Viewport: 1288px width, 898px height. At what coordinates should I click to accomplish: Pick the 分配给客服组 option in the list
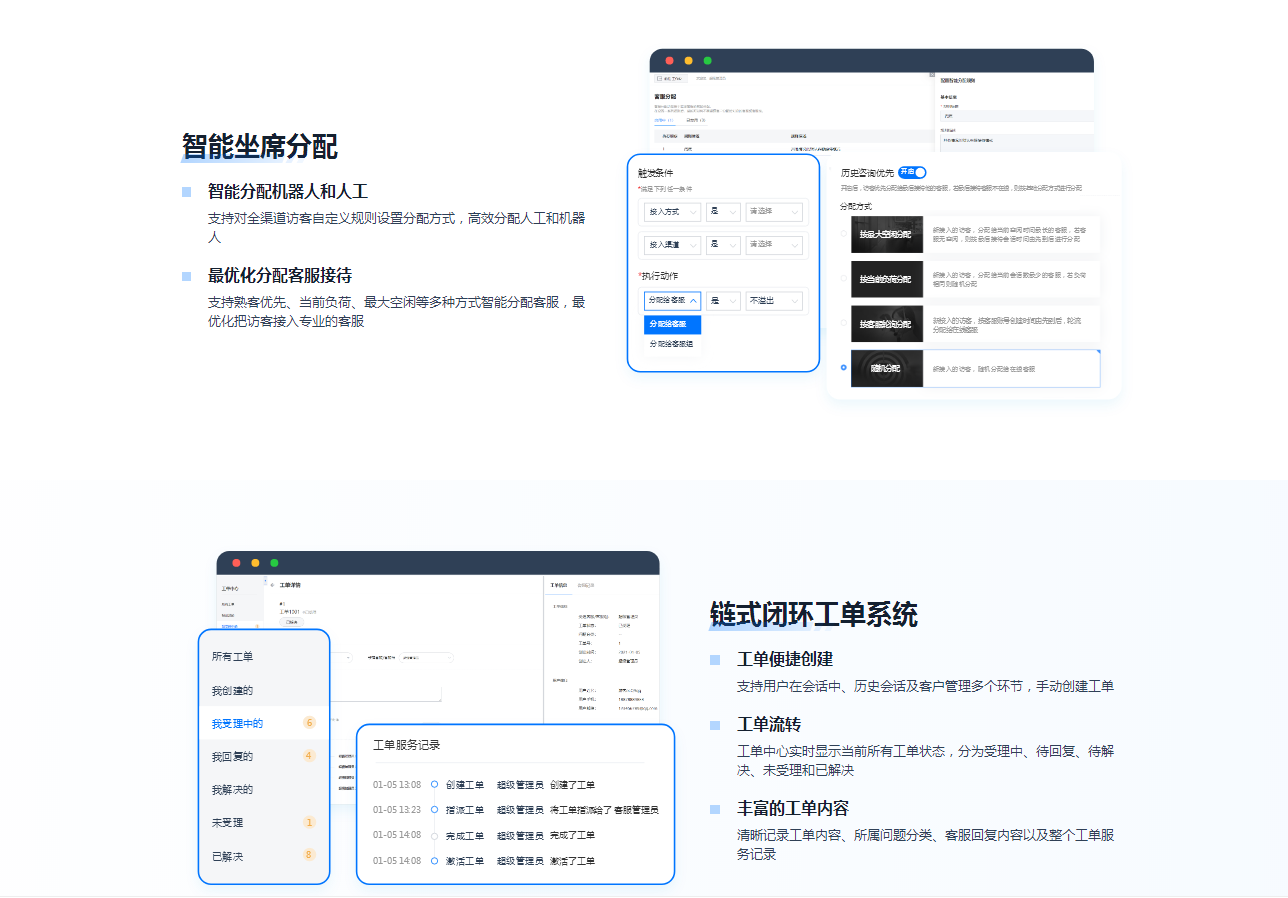(672, 344)
